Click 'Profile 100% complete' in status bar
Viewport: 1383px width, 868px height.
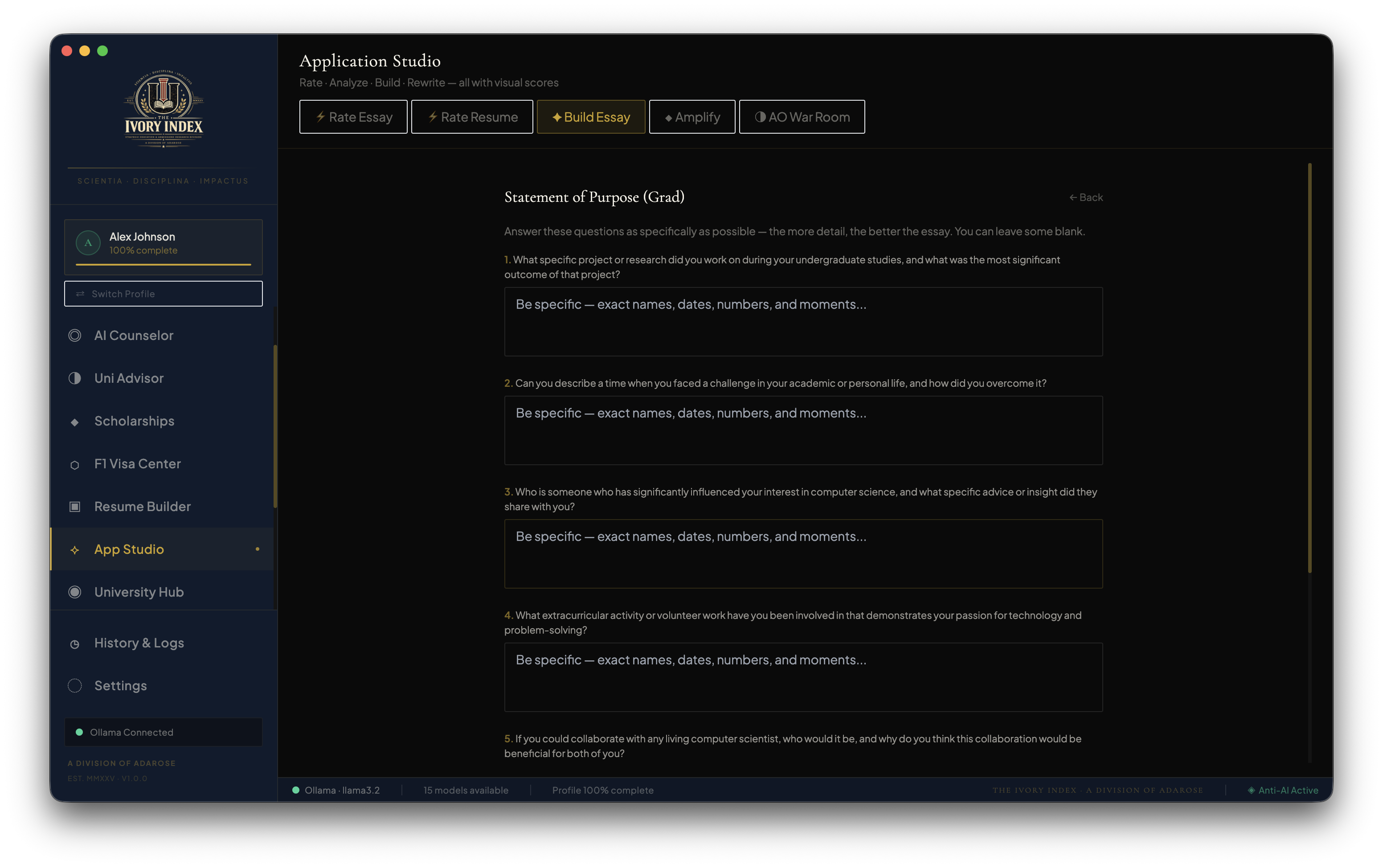point(602,790)
